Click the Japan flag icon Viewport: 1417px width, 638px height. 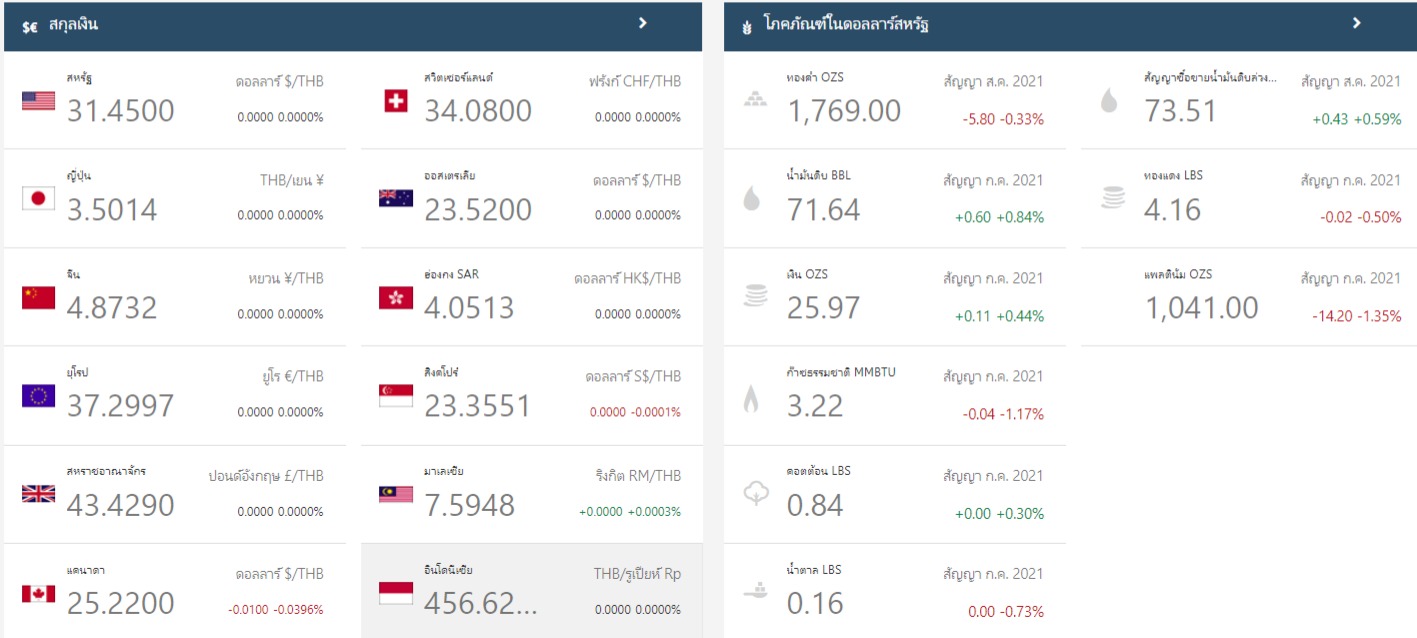pyautogui.click(x=38, y=199)
